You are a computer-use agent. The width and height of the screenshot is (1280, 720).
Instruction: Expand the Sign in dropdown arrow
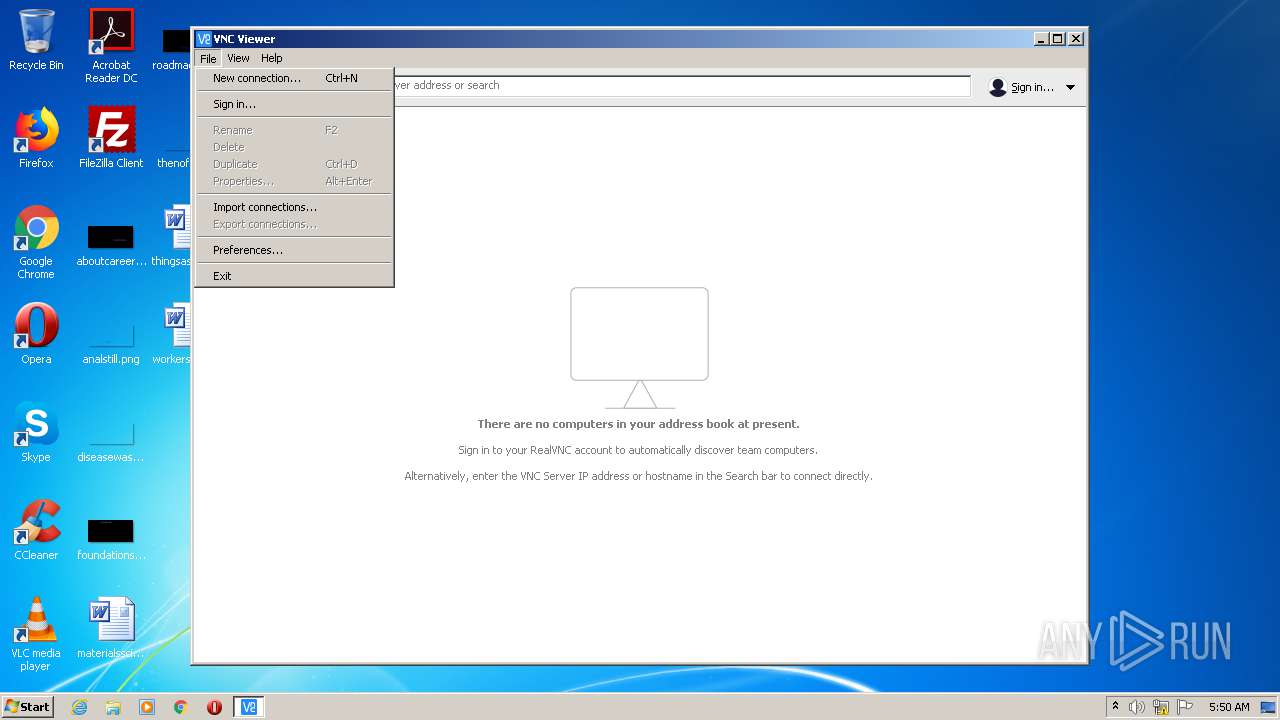coord(1070,87)
